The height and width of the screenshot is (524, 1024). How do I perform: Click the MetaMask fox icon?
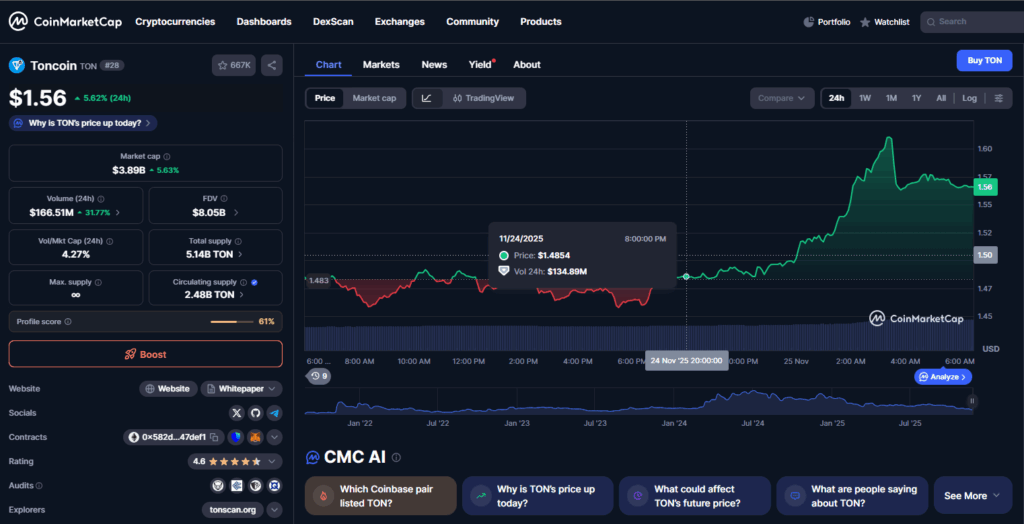point(255,437)
